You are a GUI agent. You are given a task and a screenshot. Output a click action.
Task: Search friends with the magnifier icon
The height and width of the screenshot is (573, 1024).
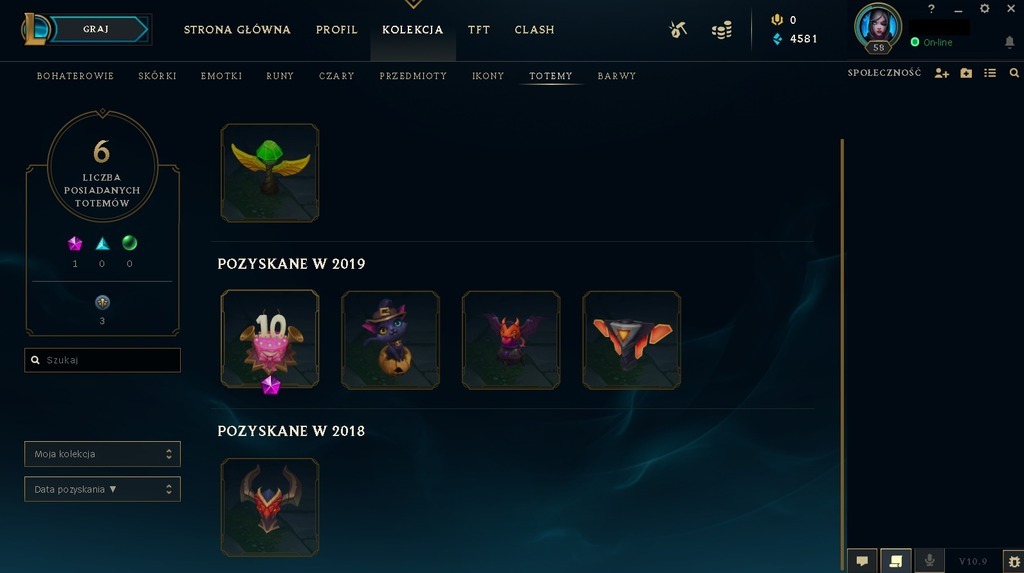(x=1014, y=73)
